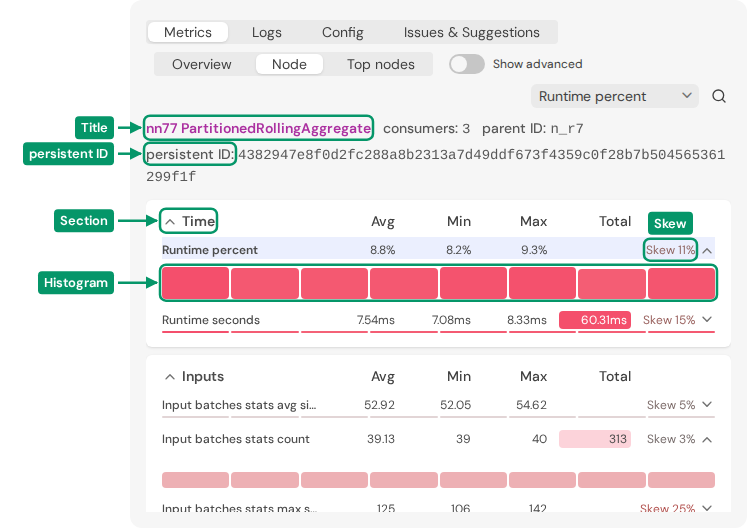Click the 60.31ms total value
The height and width of the screenshot is (528, 747).
595,320
